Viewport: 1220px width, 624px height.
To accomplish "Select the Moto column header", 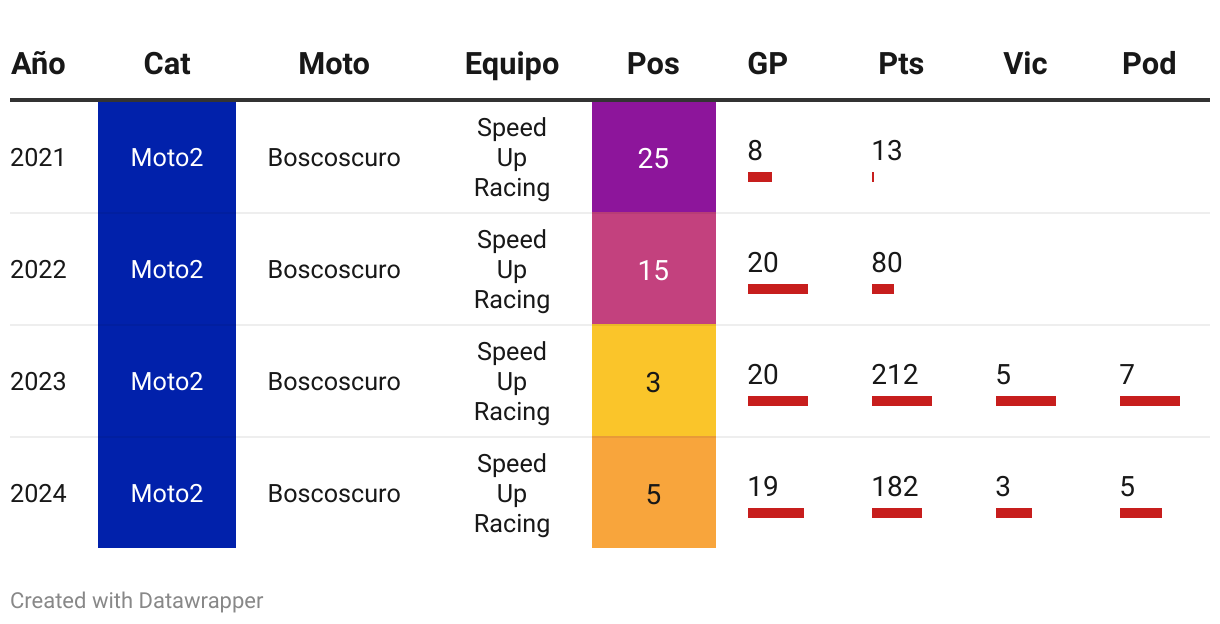I will point(334,64).
